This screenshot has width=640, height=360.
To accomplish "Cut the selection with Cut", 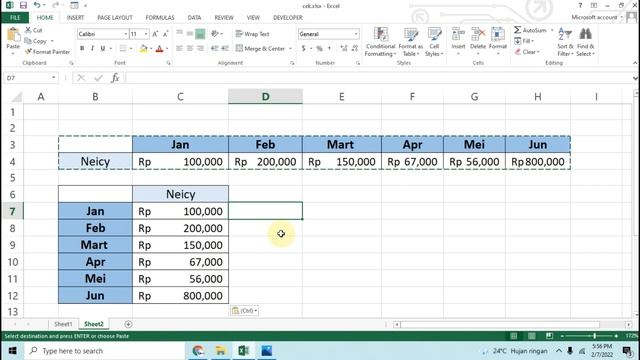I will 33,30.
